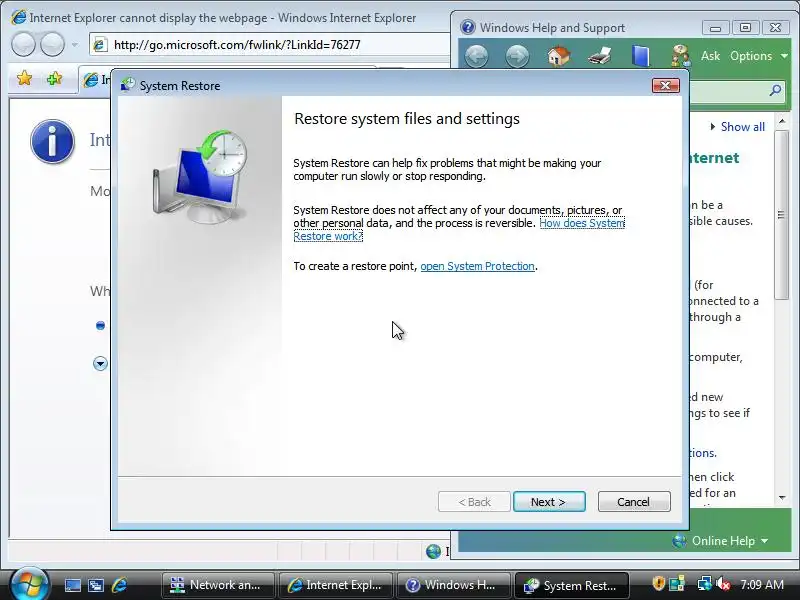Image resolution: width=800 pixels, height=600 pixels.
Task: Click Ask text in Help toolbar
Action: (x=710, y=56)
